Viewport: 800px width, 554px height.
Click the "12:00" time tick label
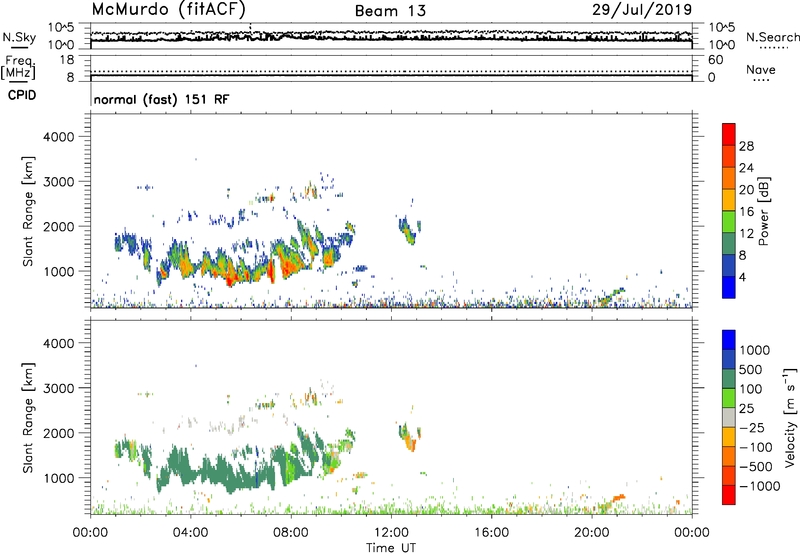tap(391, 532)
